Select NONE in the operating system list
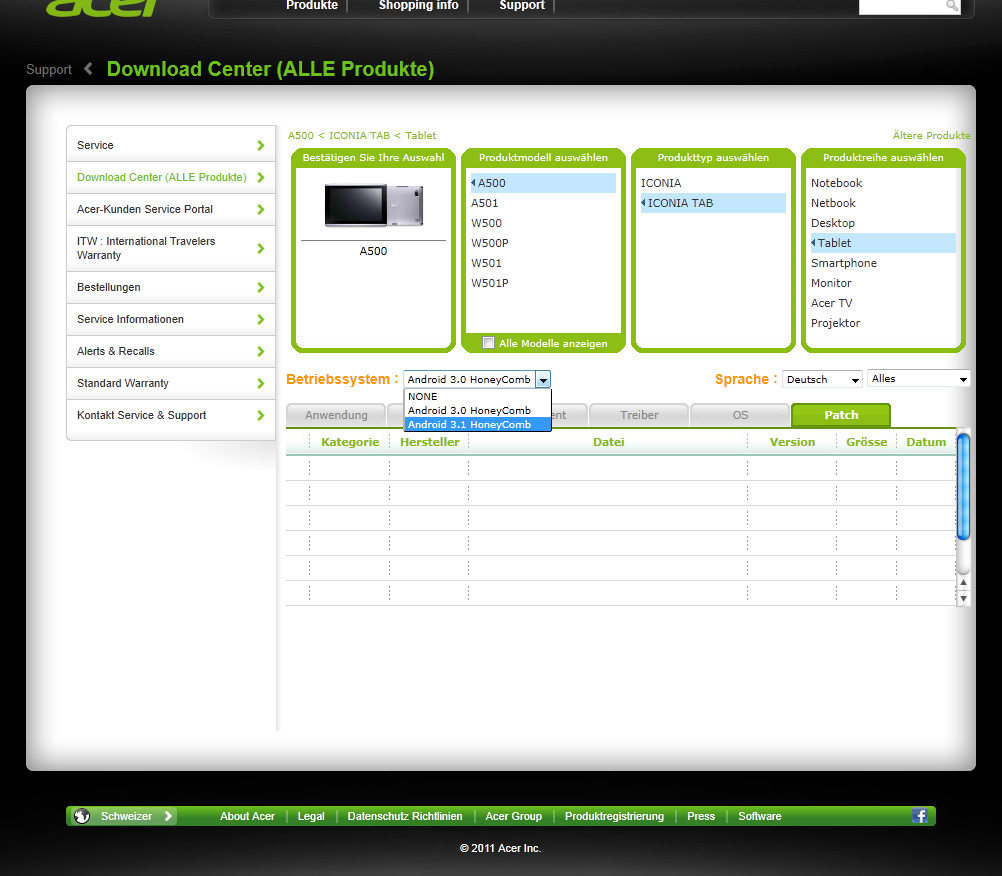1002x876 pixels. pyautogui.click(x=477, y=396)
